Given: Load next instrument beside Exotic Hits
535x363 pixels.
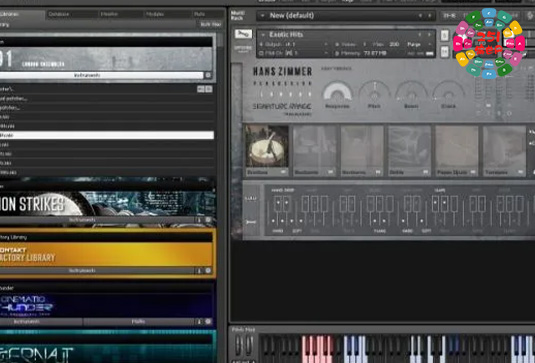Looking at the screenshot, I should point(429,34).
